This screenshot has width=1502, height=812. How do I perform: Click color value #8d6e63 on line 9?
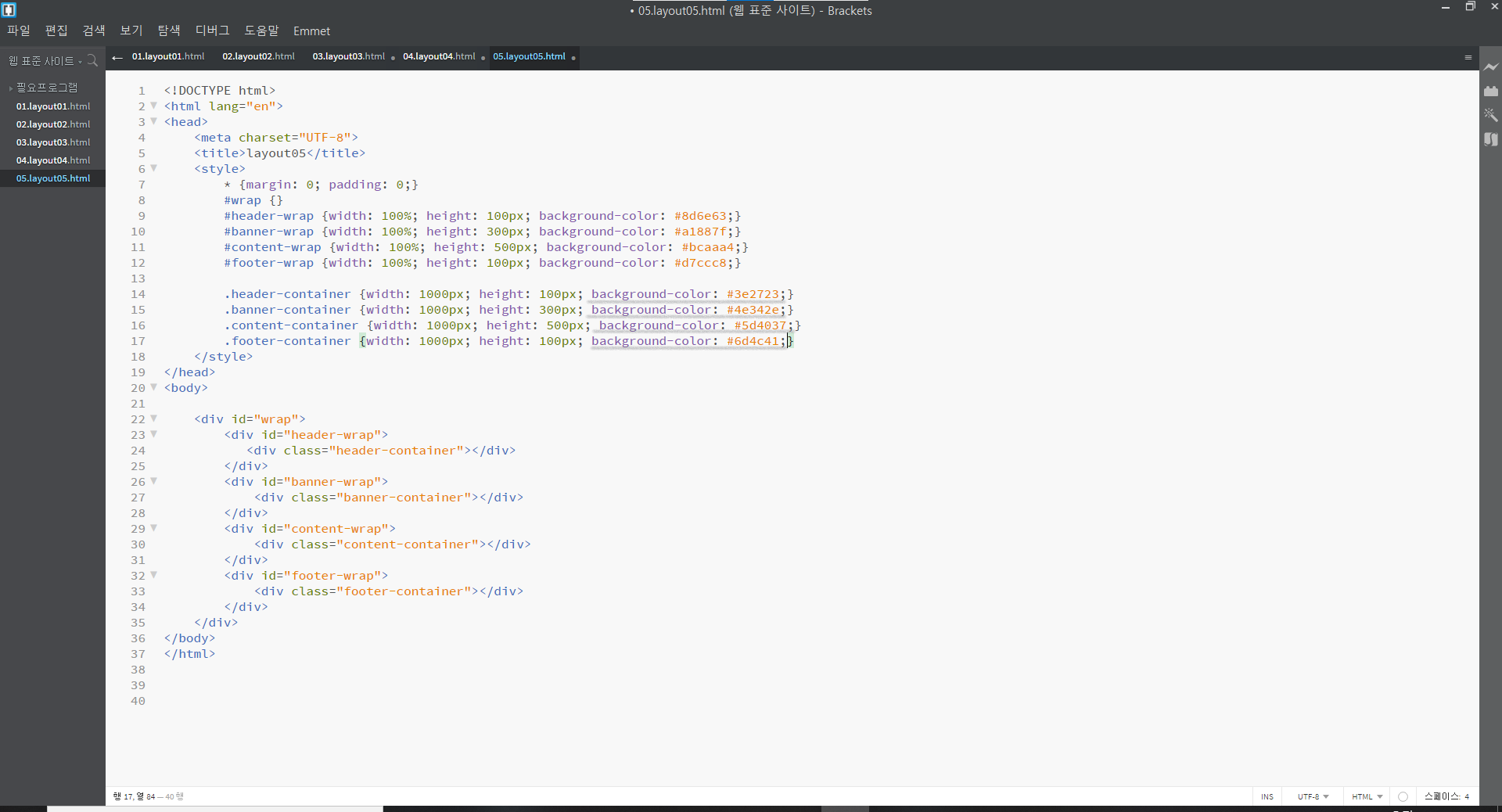click(x=700, y=216)
